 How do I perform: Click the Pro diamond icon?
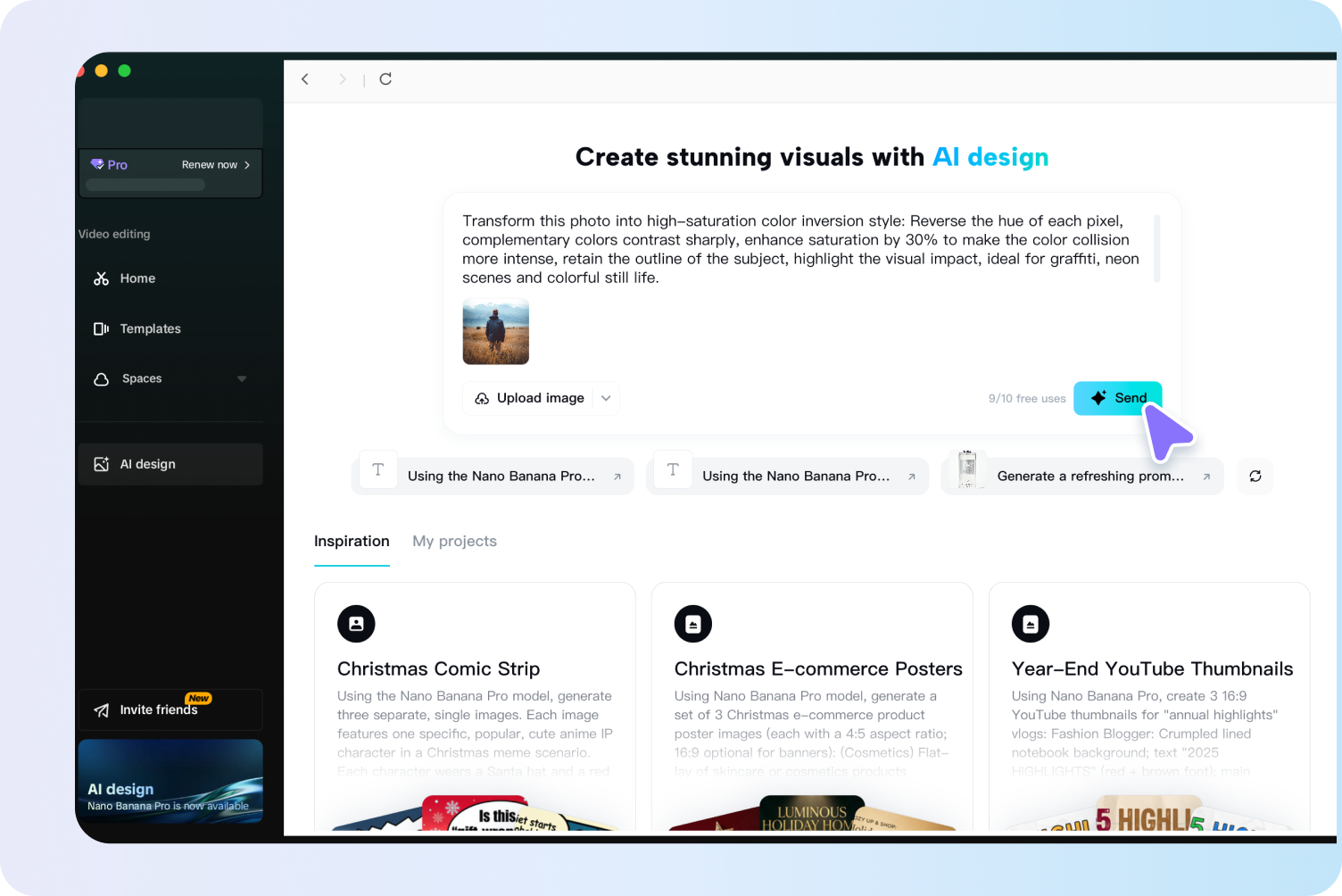pyautogui.click(x=97, y=164)
